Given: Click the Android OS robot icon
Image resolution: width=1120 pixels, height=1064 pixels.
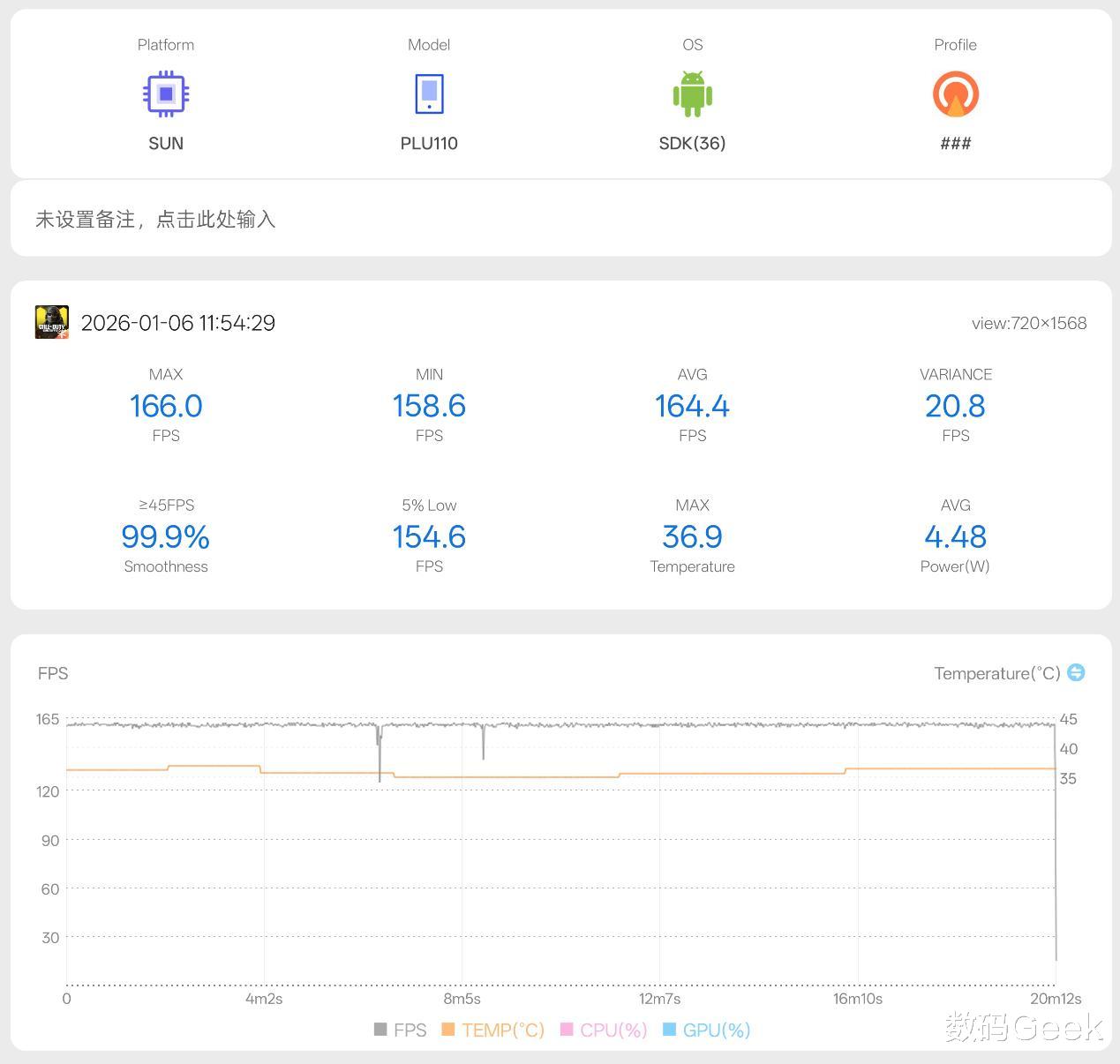Looking at the screenshot, I should pos(692,94).
